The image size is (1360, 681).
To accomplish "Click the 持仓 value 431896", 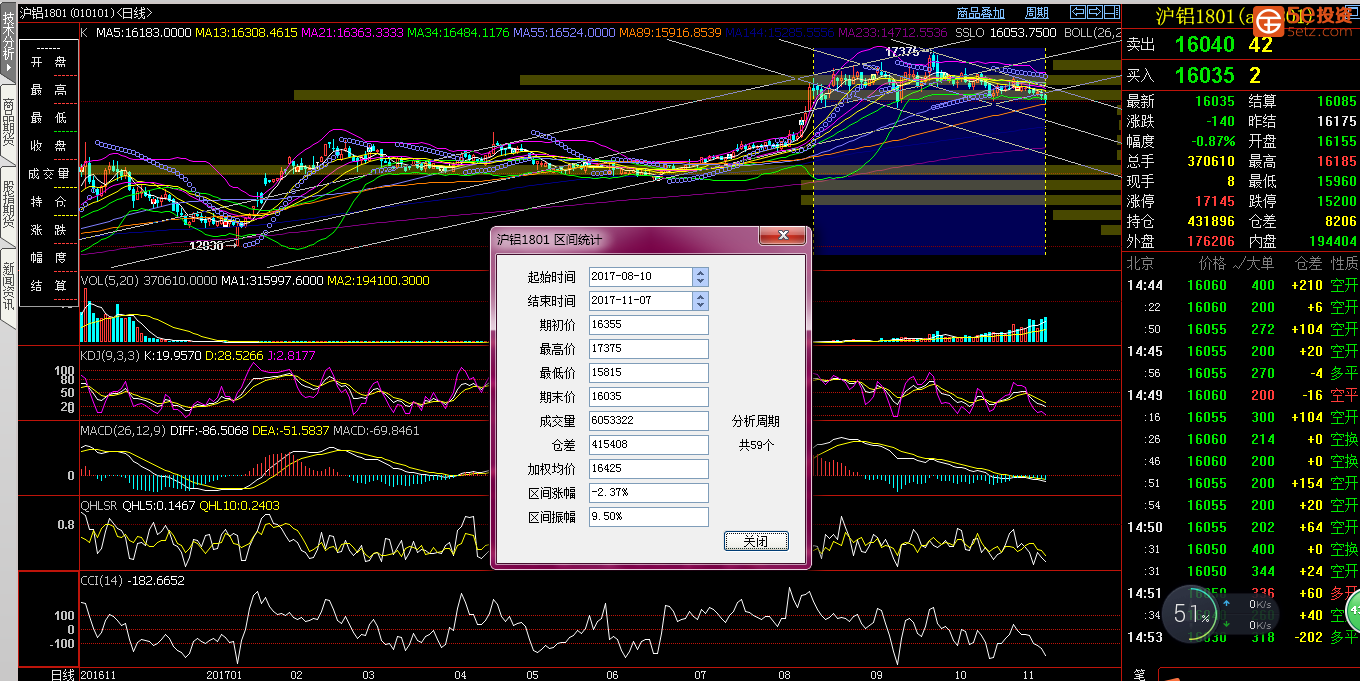I will point(1209,221).
